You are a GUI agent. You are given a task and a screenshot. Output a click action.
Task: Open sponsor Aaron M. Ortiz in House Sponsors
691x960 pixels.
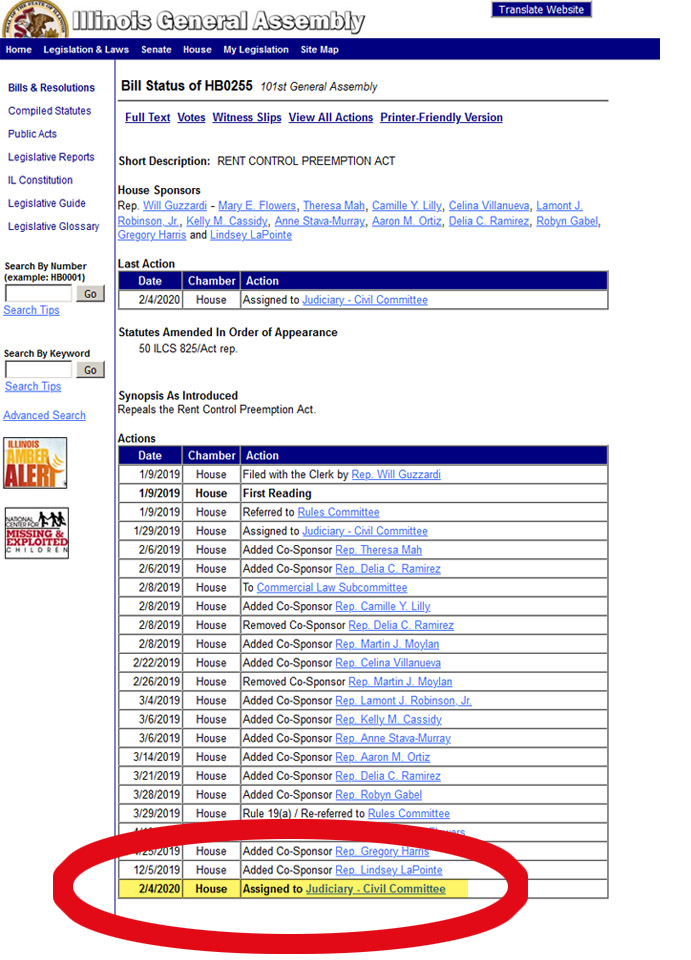tap(407, 221)
